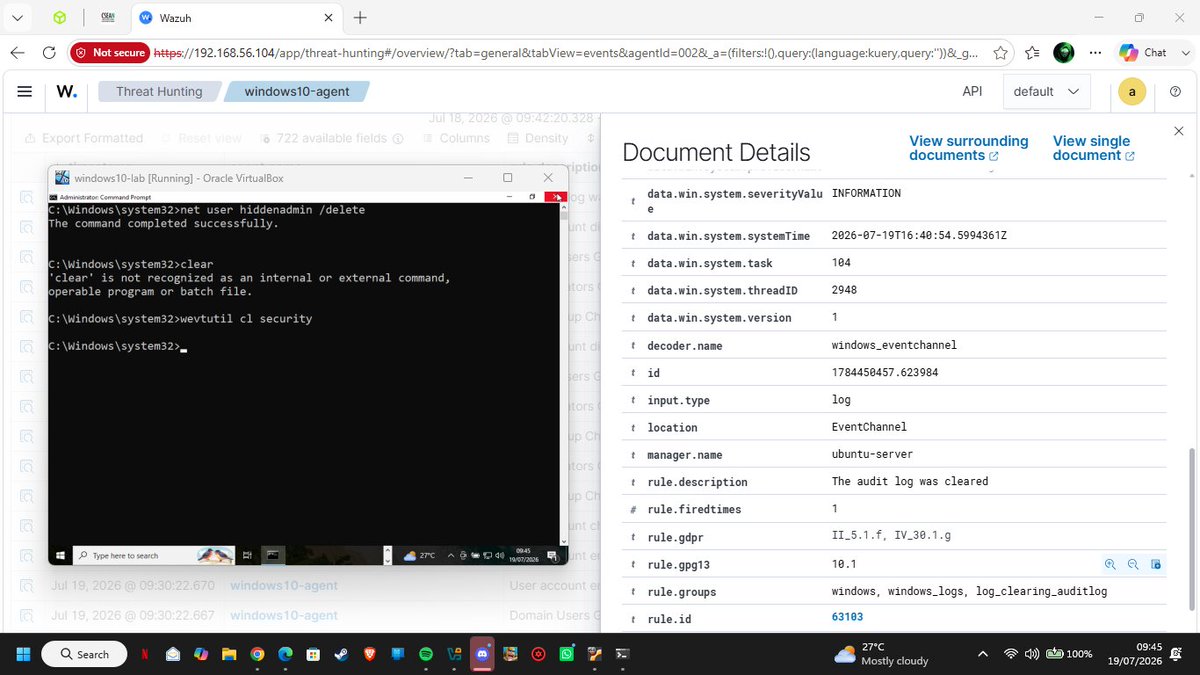Open the Threat Hunting breadcrumb
Viewport: 1200px width, 675px height.
pos(159,91)
